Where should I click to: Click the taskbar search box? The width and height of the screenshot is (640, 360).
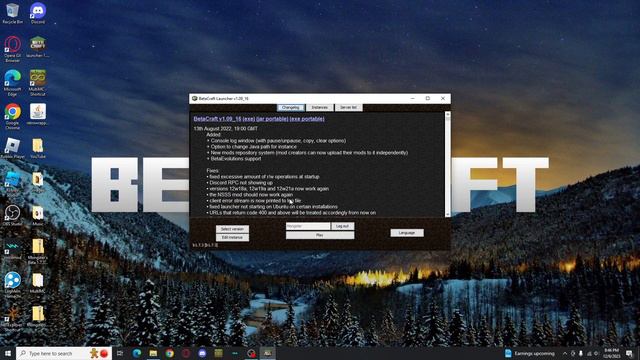(64, 353)
